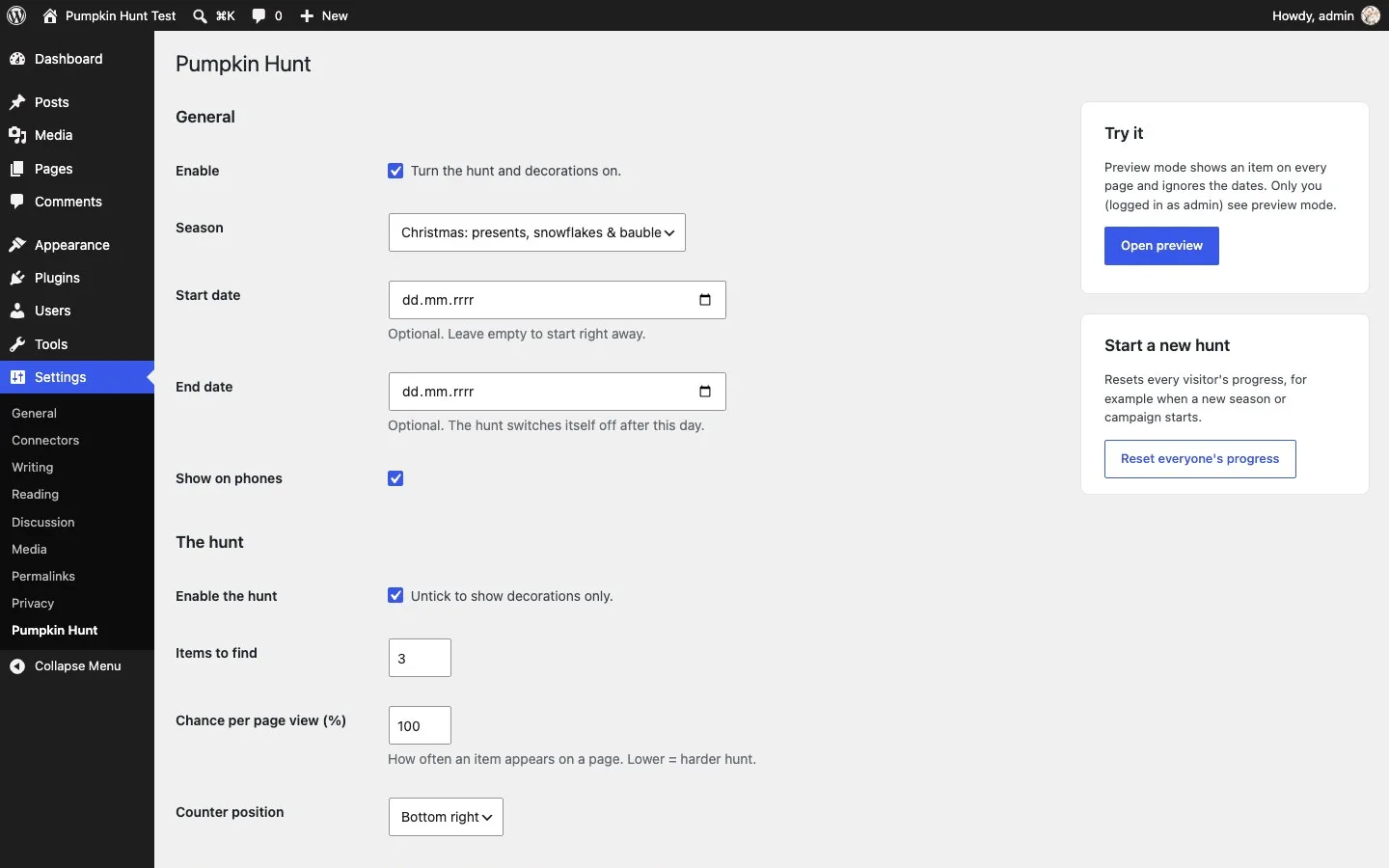Select the Pumpkin Hunt submenu item
1389x868 pixels.
(55, 630)
